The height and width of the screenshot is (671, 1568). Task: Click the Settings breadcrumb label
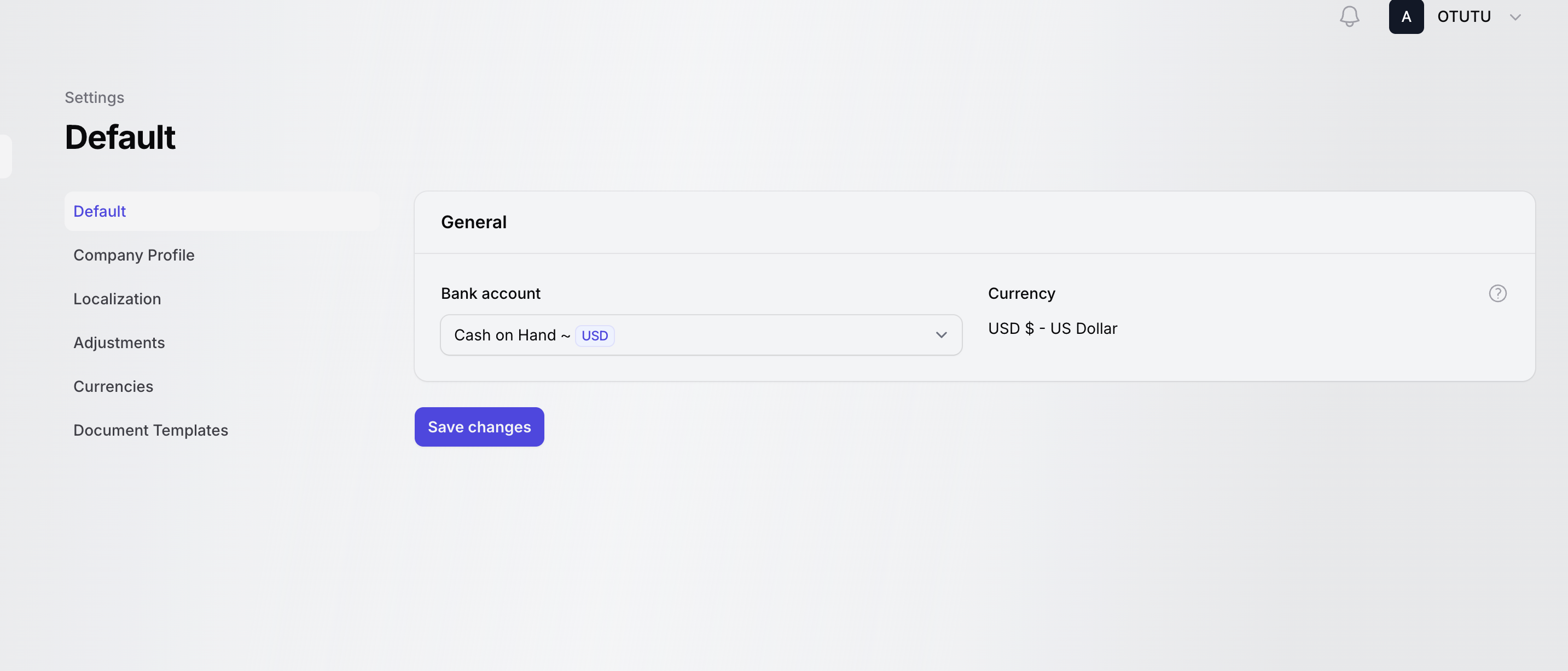[x=94, y=97]
